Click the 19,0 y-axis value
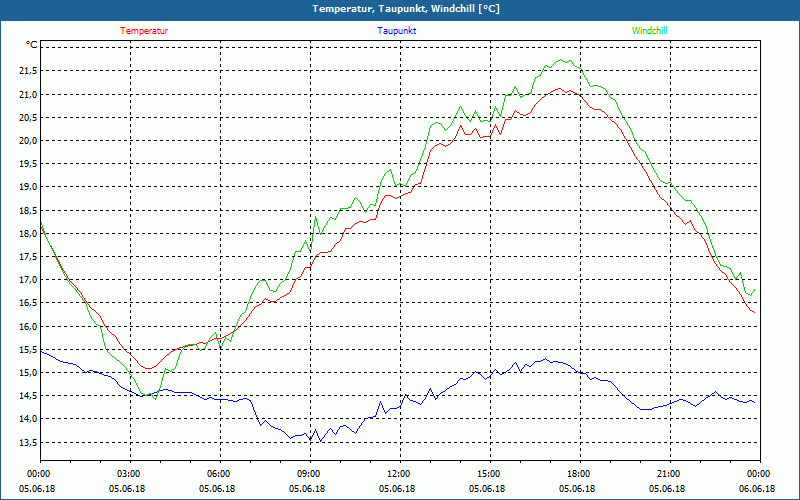 point(28,187)
